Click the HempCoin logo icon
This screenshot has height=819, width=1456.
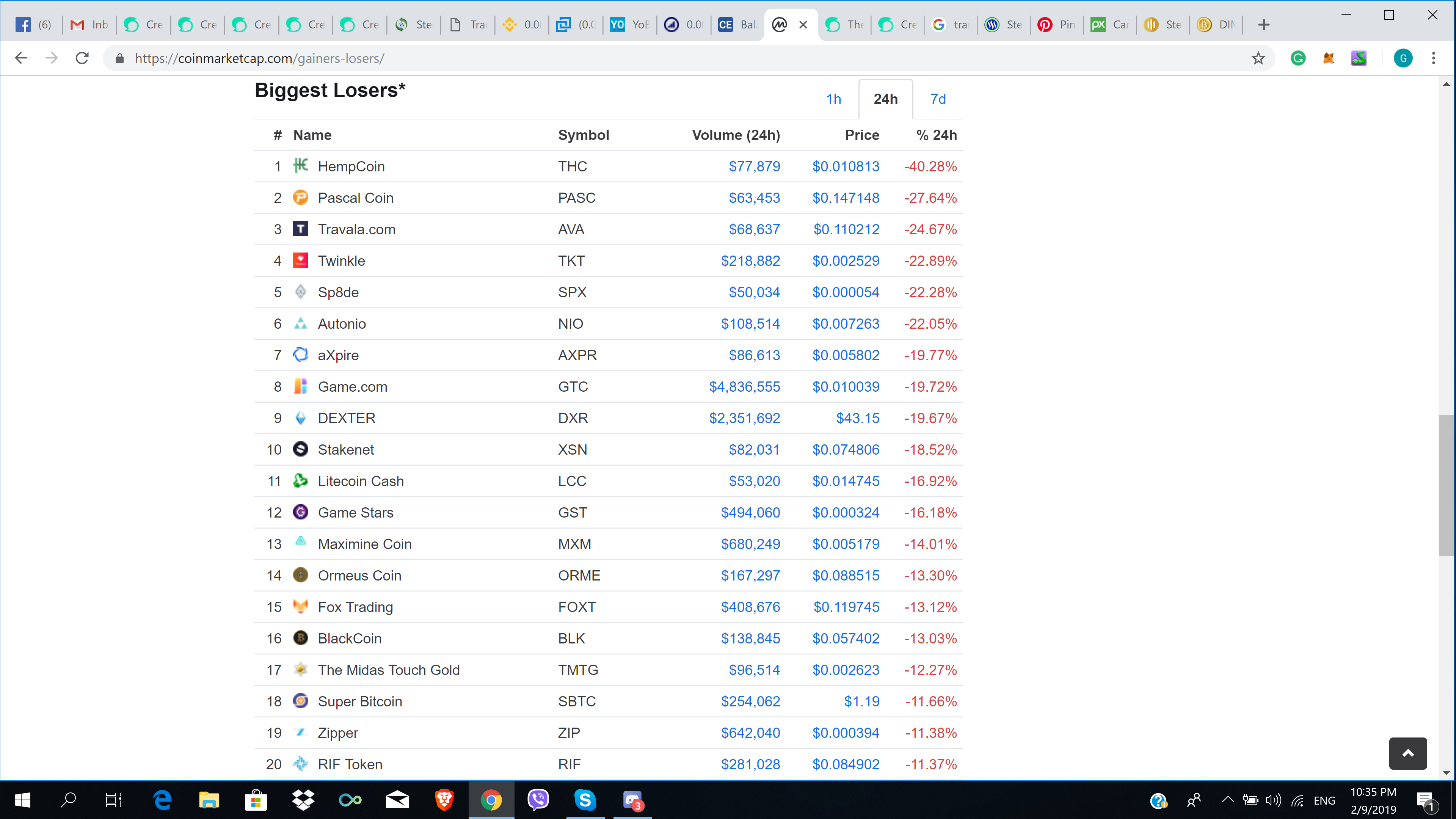(301, 166)
